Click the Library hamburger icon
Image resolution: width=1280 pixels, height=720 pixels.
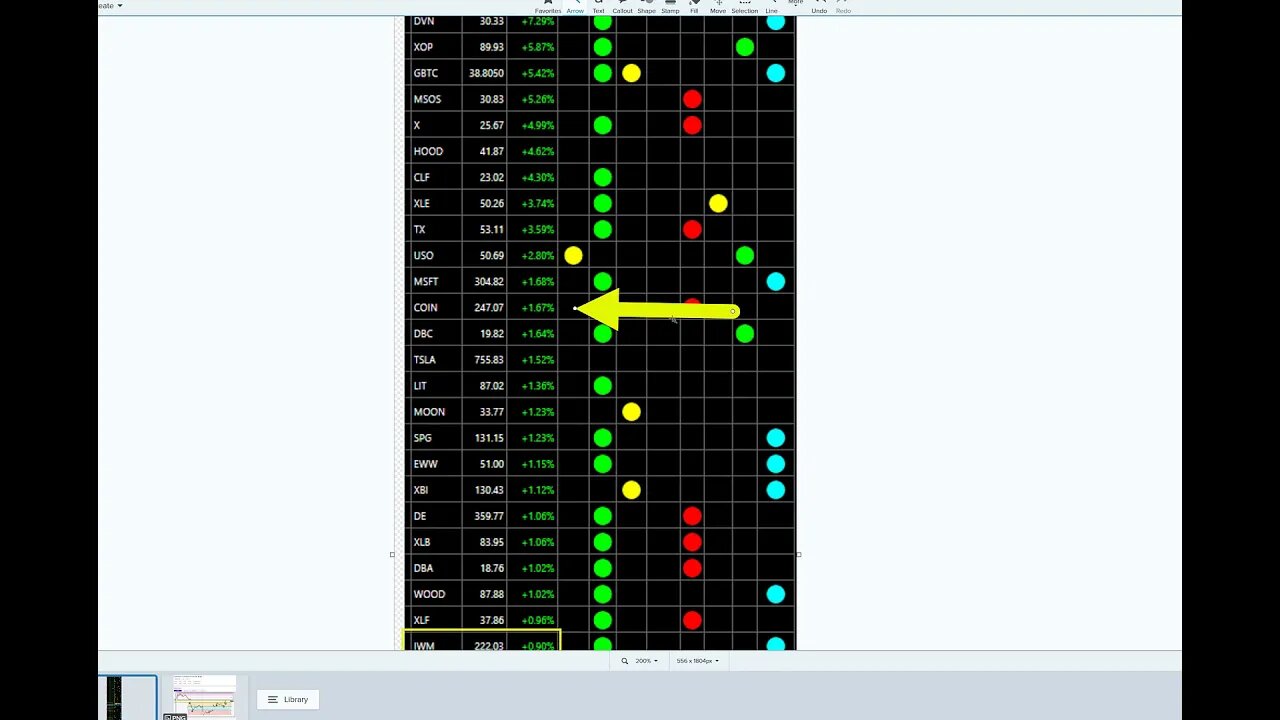(272, 699)
